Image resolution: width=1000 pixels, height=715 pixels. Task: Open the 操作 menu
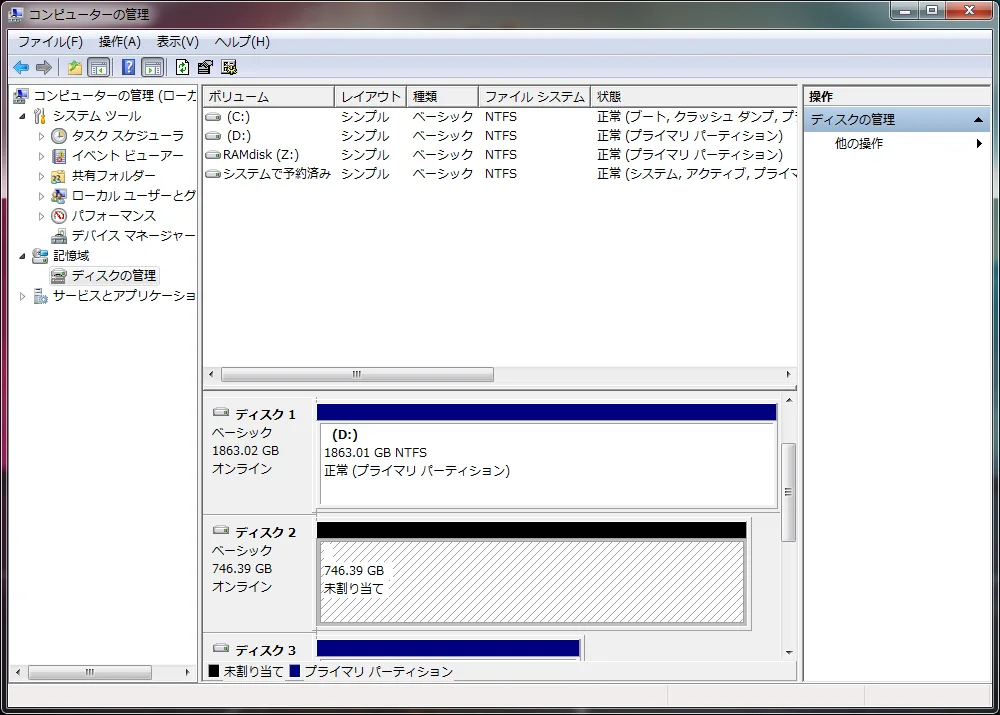click(119, 41)
